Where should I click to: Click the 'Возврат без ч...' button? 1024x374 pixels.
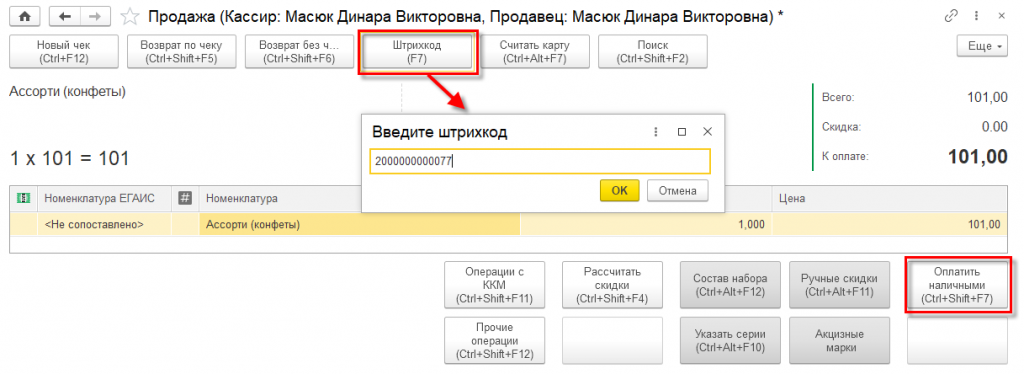299,52
